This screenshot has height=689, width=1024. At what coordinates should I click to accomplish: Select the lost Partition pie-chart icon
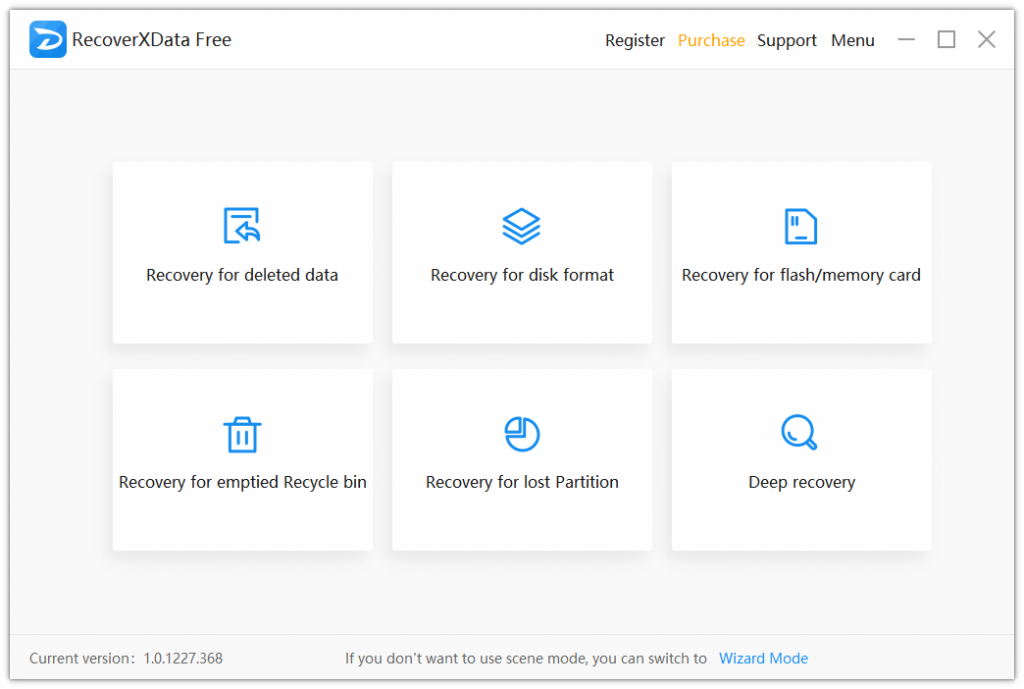coord(522,434)
